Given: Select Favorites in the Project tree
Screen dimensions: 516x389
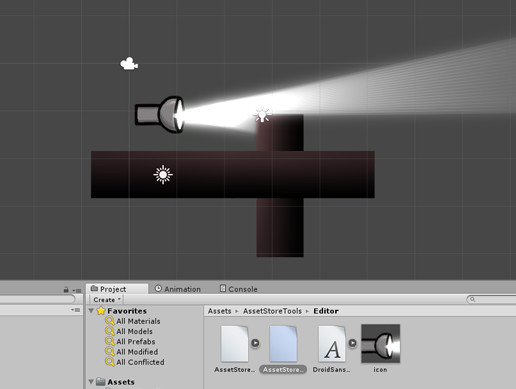Looking at the screenshot, I should (127, 311).
